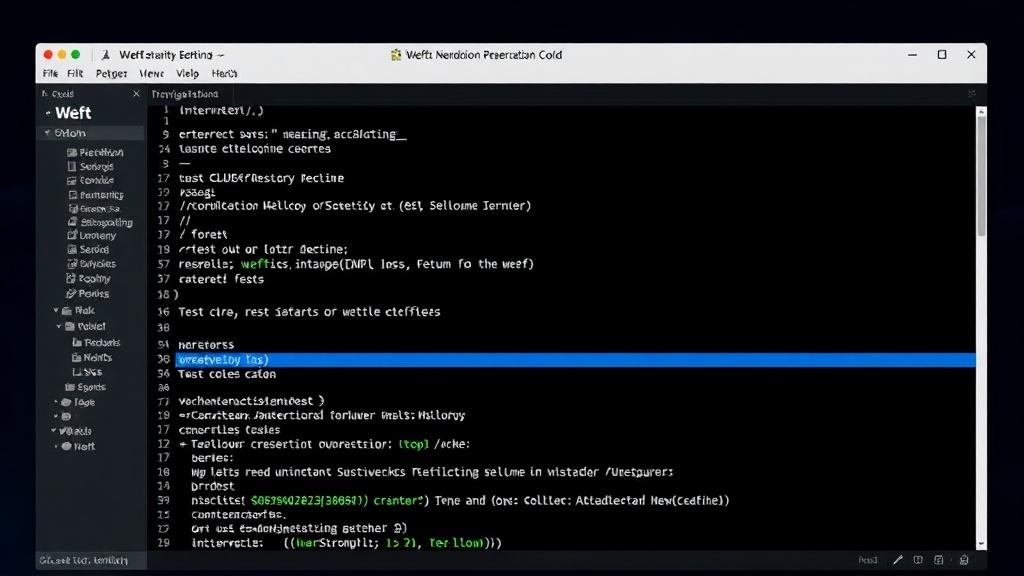Collapse the Rlak folder arrow
The height and width of the screenshot is (576, 1024).
(x=56, y=311)
